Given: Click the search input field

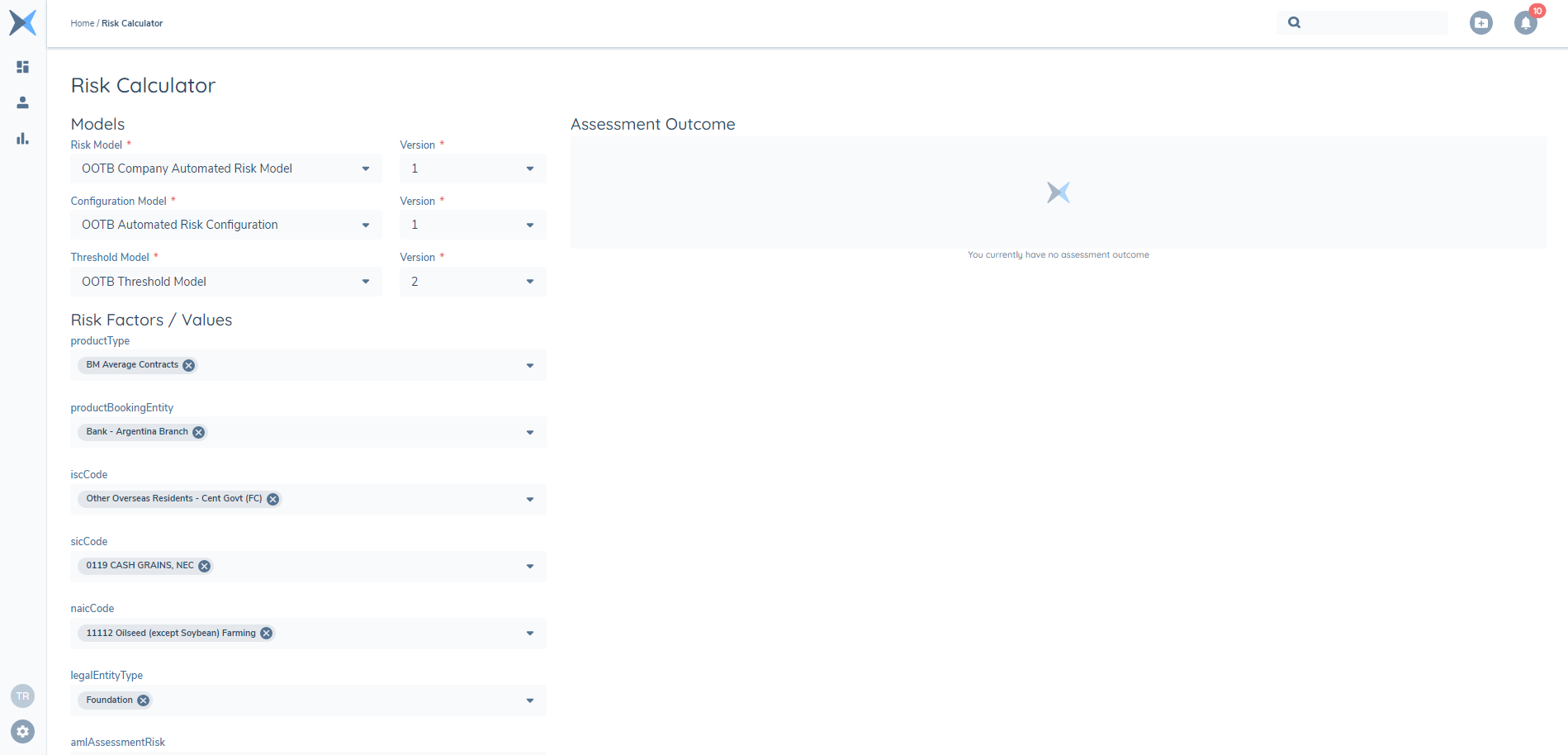Looking at the screenshot, I should (1374, 23).
